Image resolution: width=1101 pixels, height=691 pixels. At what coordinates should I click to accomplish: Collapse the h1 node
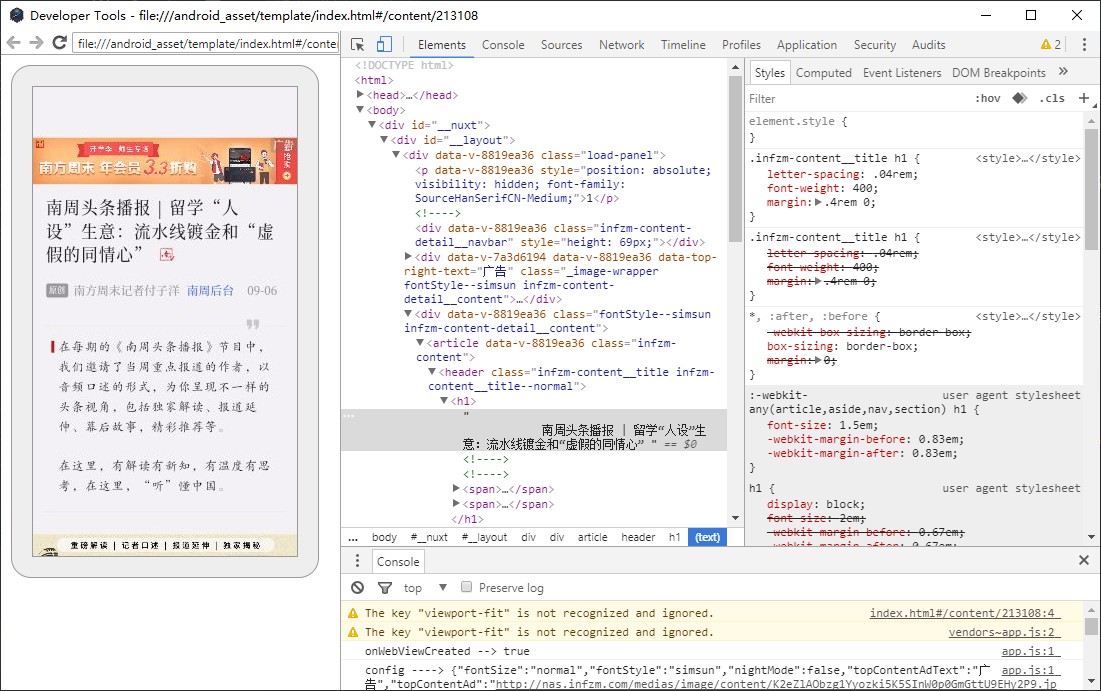[x=444, y=400]
